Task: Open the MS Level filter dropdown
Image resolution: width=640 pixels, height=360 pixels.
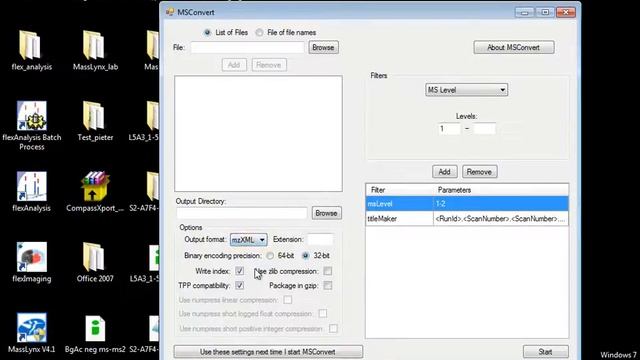Action: [x=466, y=90]
